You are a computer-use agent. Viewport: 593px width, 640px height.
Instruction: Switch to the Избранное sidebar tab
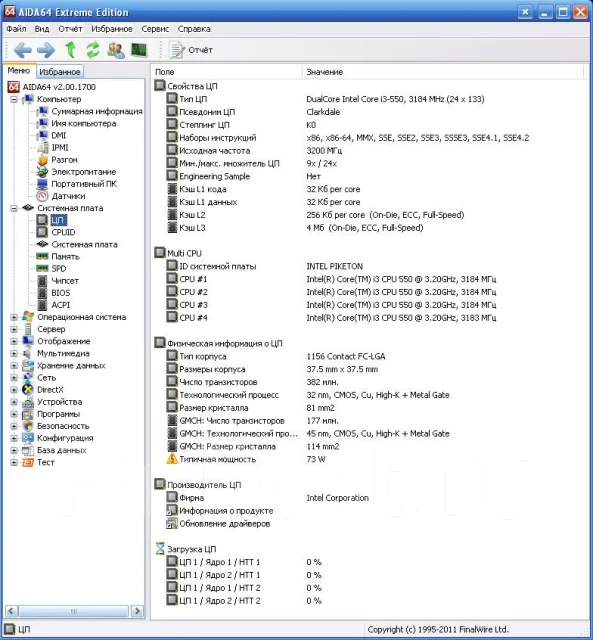pos(60,72)
